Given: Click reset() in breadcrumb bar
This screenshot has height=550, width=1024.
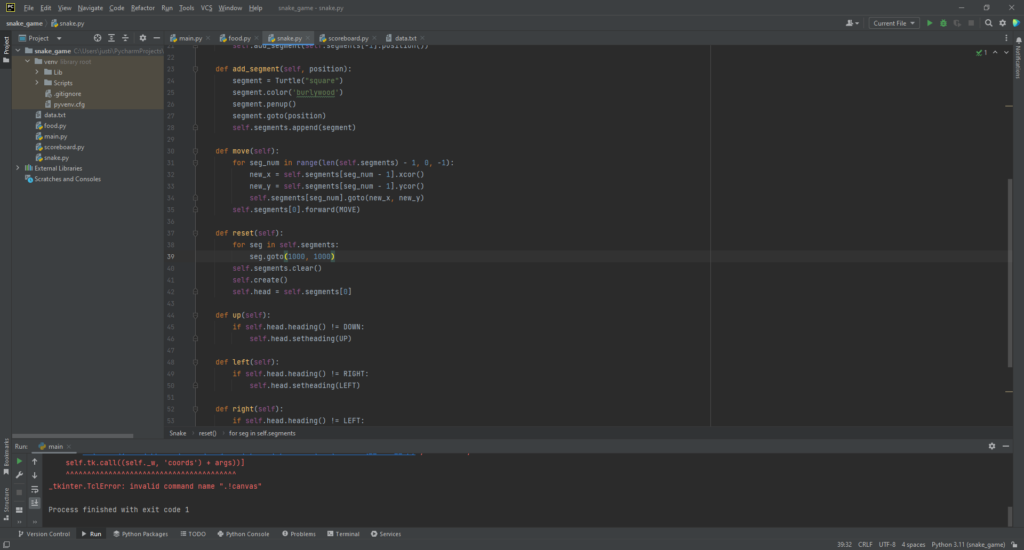Looking at the screenshot, I should coord(208,433).
